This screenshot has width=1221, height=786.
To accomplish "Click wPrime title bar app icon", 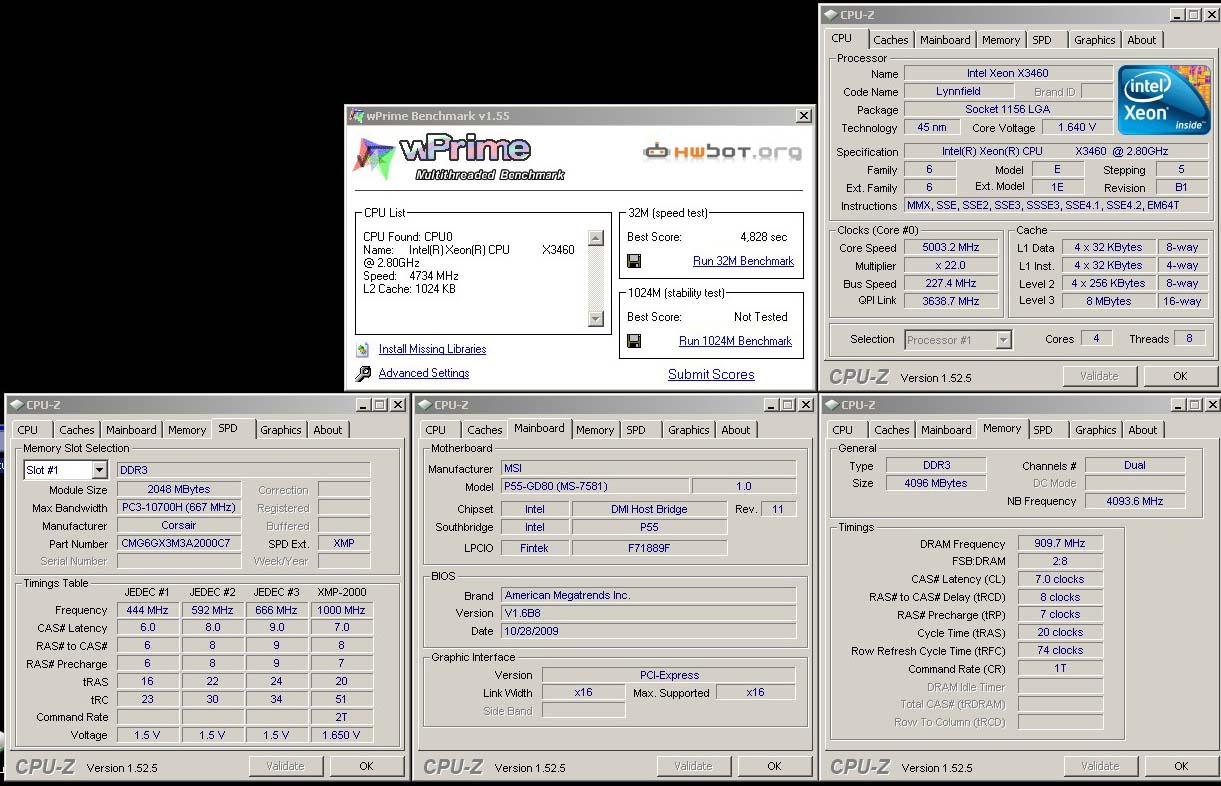I will click(x=357, y=116).
